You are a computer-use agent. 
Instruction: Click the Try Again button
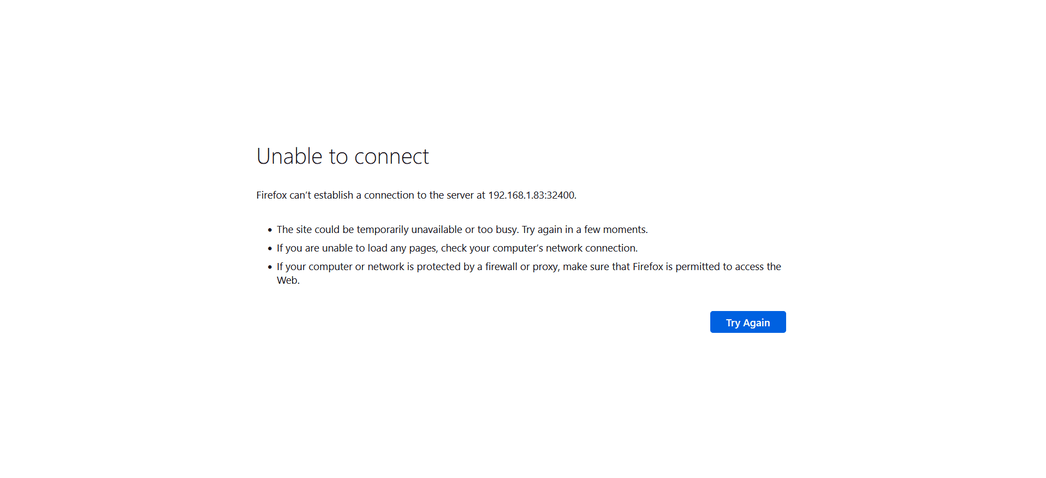pos(747,322)
